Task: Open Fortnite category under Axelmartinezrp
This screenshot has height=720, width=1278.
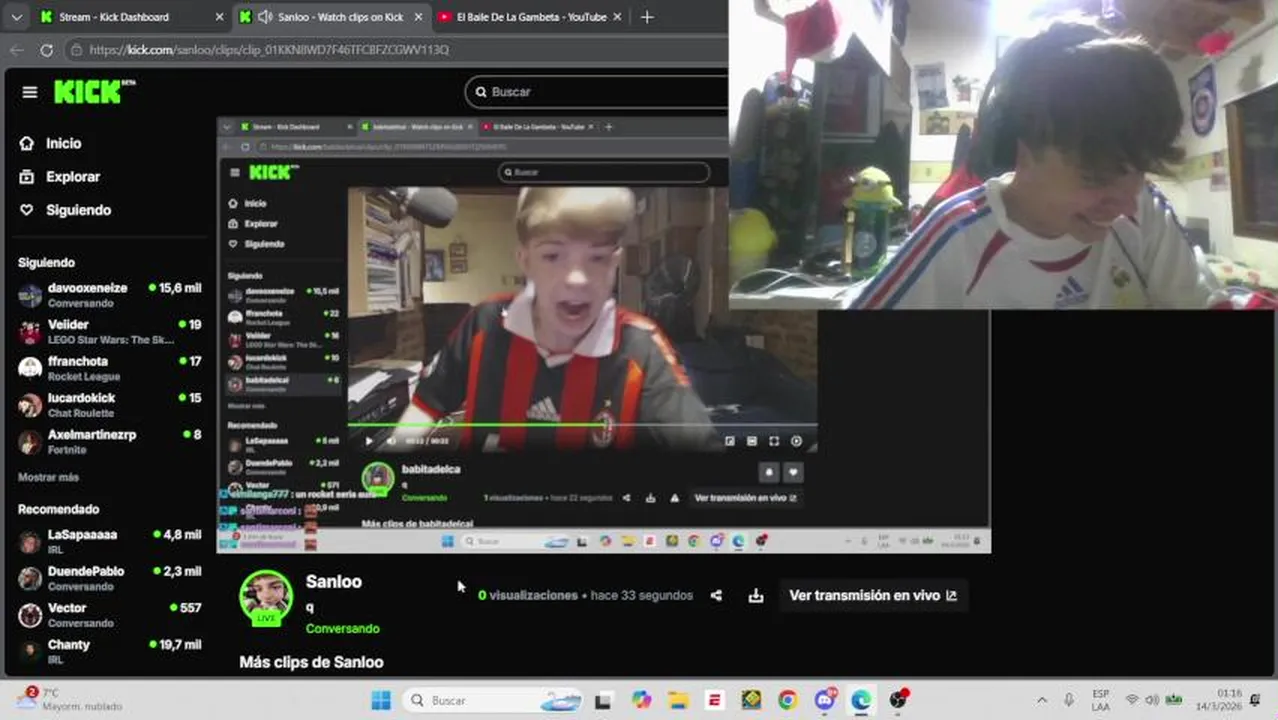Action: 67,450
